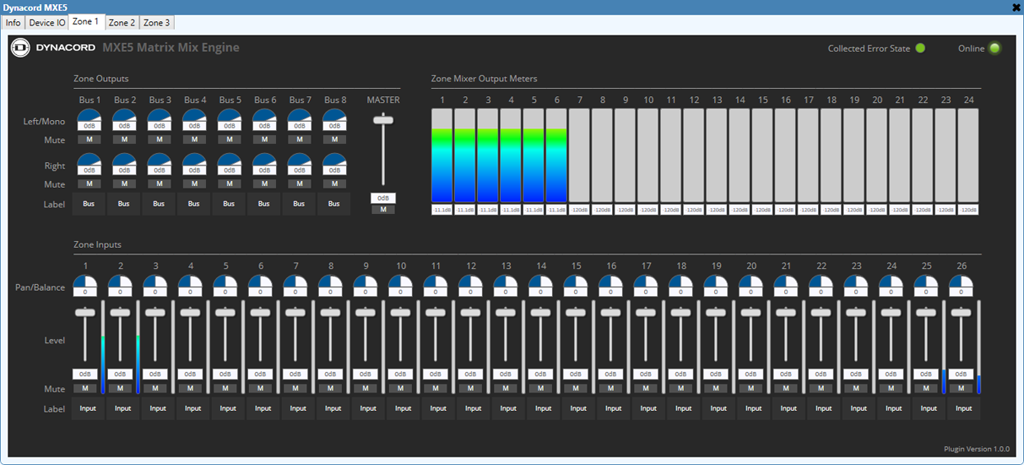Switch to the Zone 2 tab
The image size is (1024, 465).
click(122, 22)
